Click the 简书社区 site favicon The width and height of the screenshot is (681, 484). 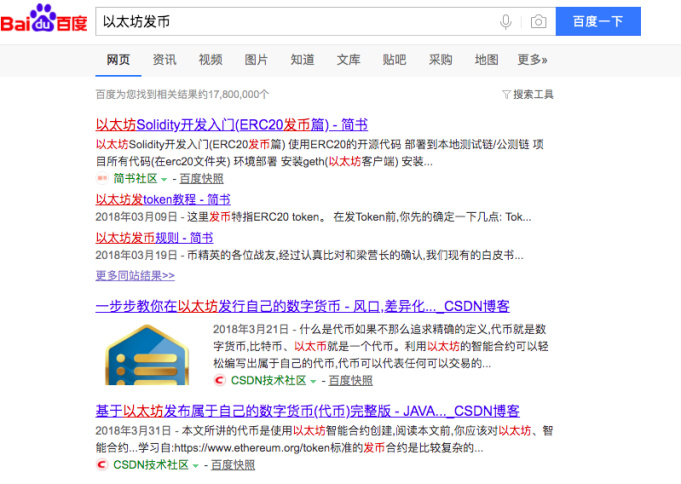pyautogui.click(x=102, y=178)
